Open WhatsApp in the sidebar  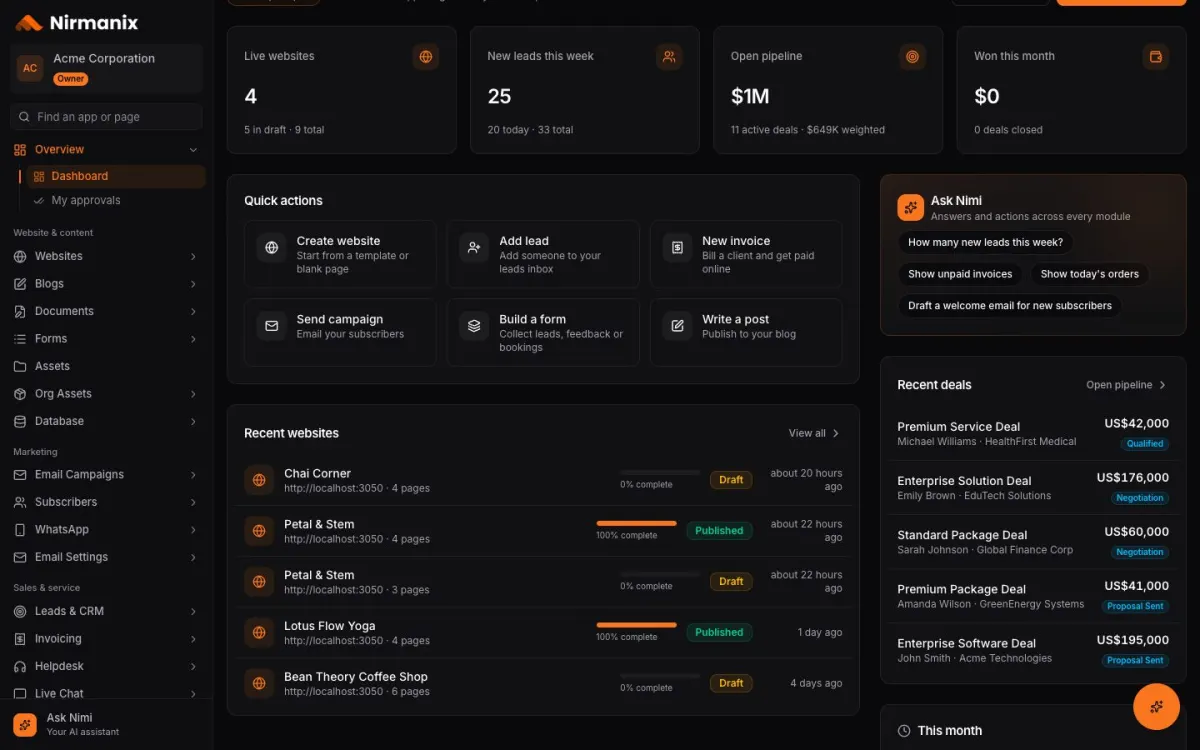click(106, 530)
